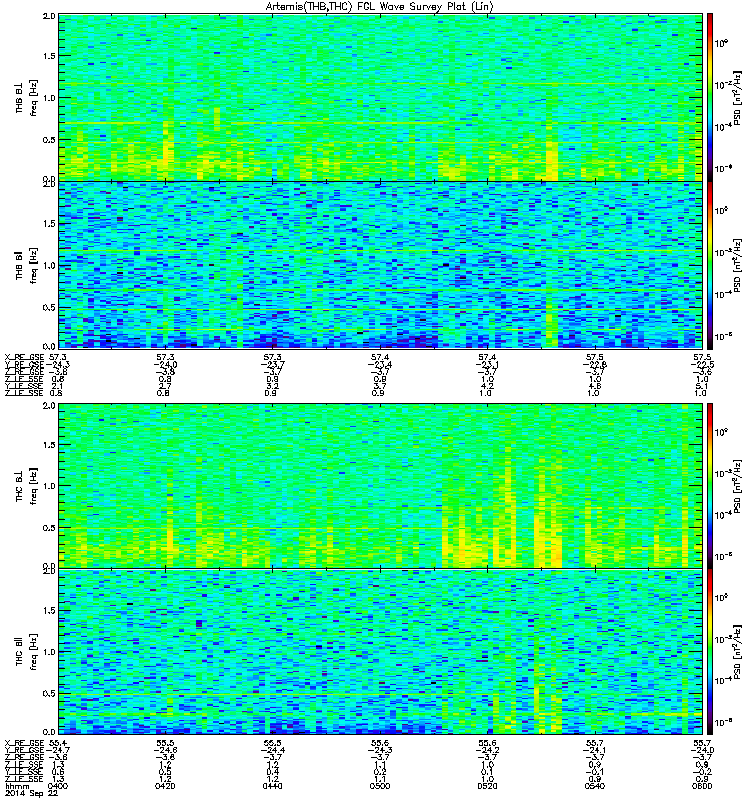
Task: Click the '0420' time tick label
Action: pyautogui.click(x=165, y=786)
